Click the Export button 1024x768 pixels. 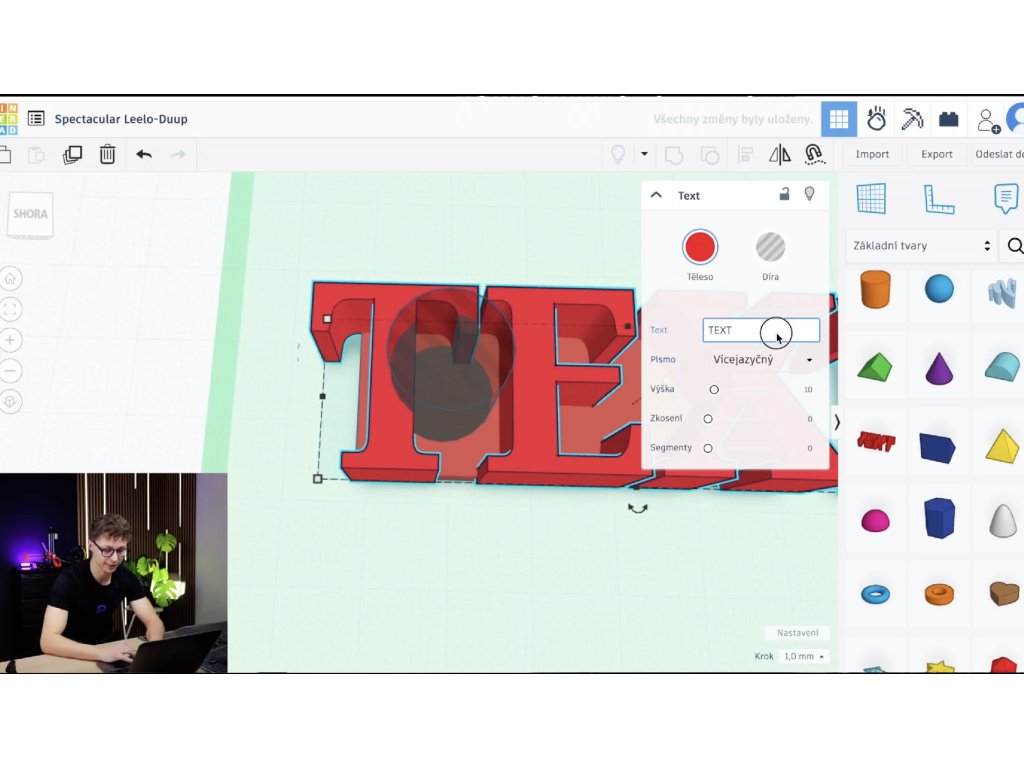click(936, 154)
